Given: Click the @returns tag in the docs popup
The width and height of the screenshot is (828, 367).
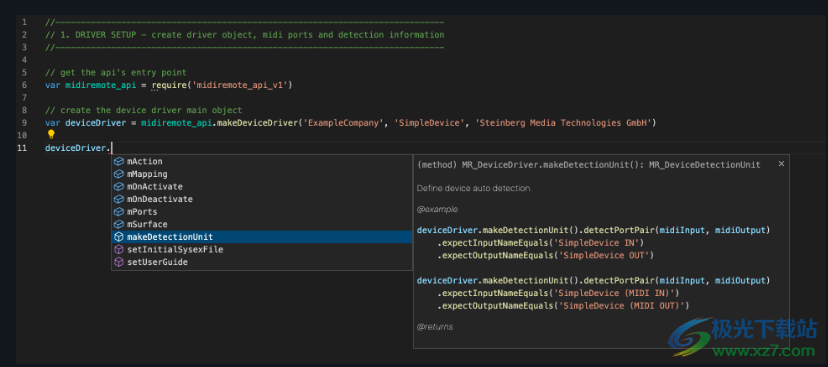Looking at the screenshot, I should point(435,327).
